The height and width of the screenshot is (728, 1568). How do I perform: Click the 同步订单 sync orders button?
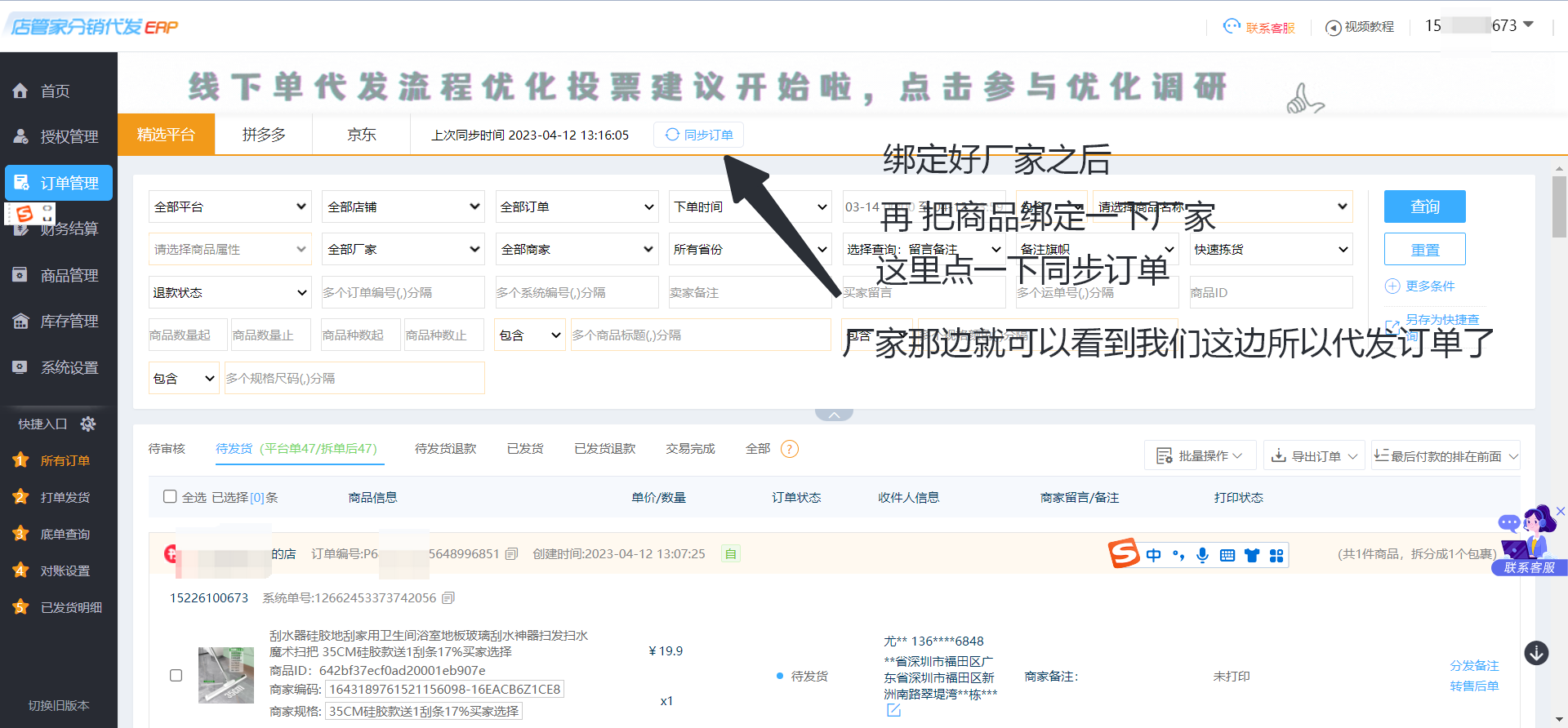[x=698, y=135]
